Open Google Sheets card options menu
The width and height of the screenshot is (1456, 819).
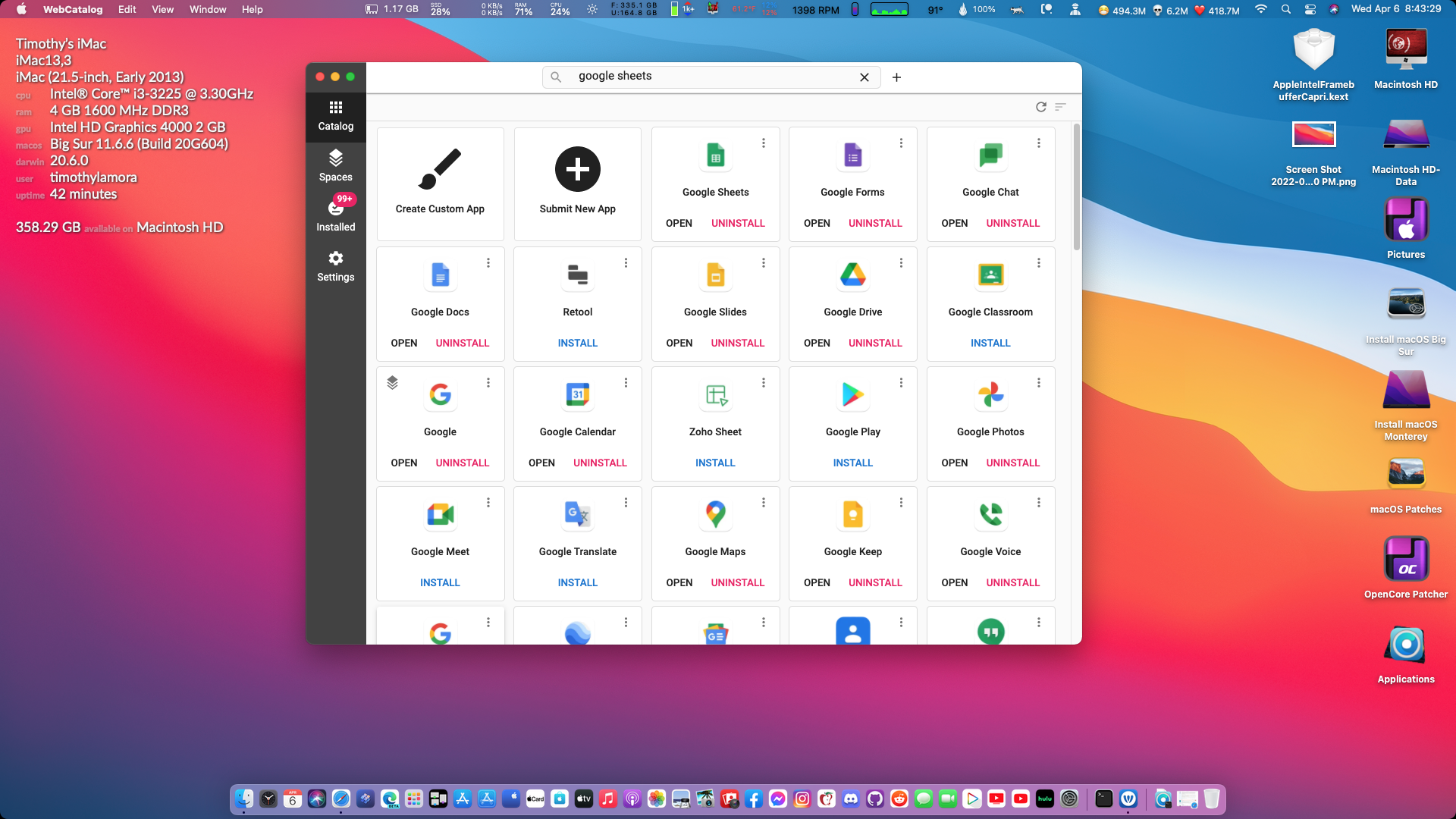(x=764, y=143)
